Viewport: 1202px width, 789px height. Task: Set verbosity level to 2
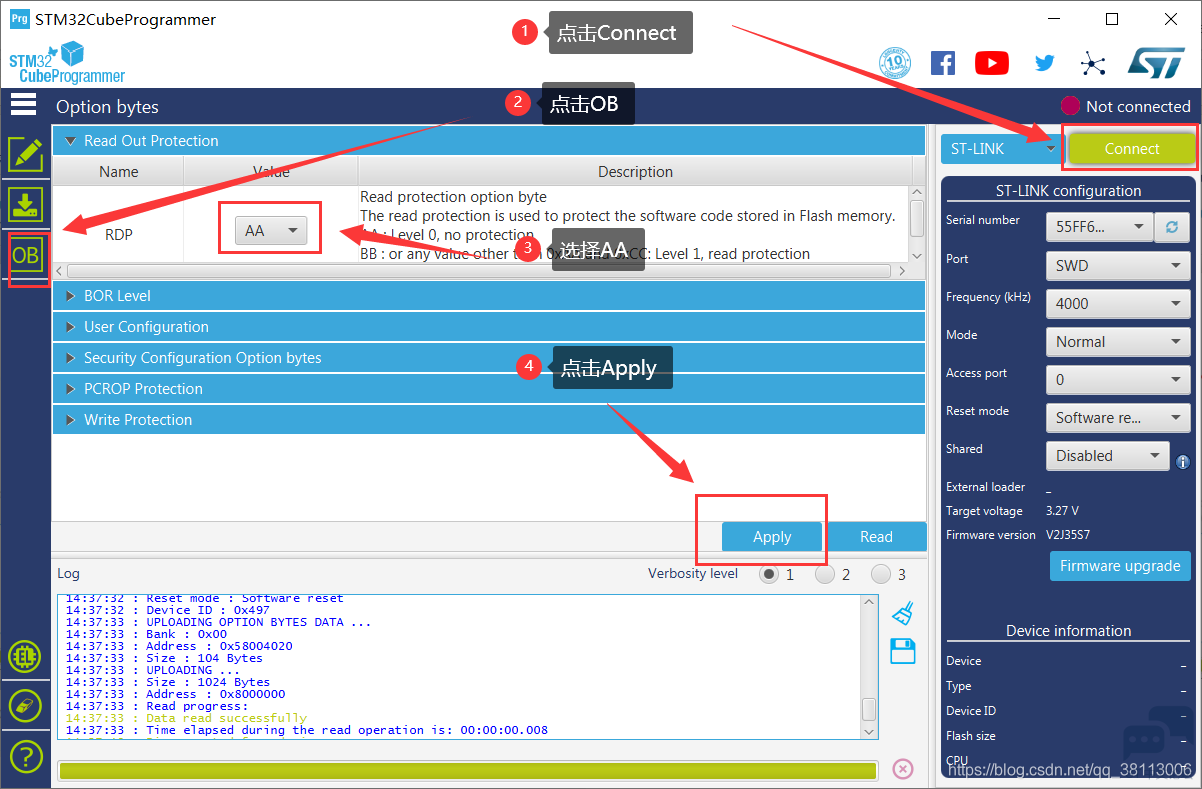(825, 574)
